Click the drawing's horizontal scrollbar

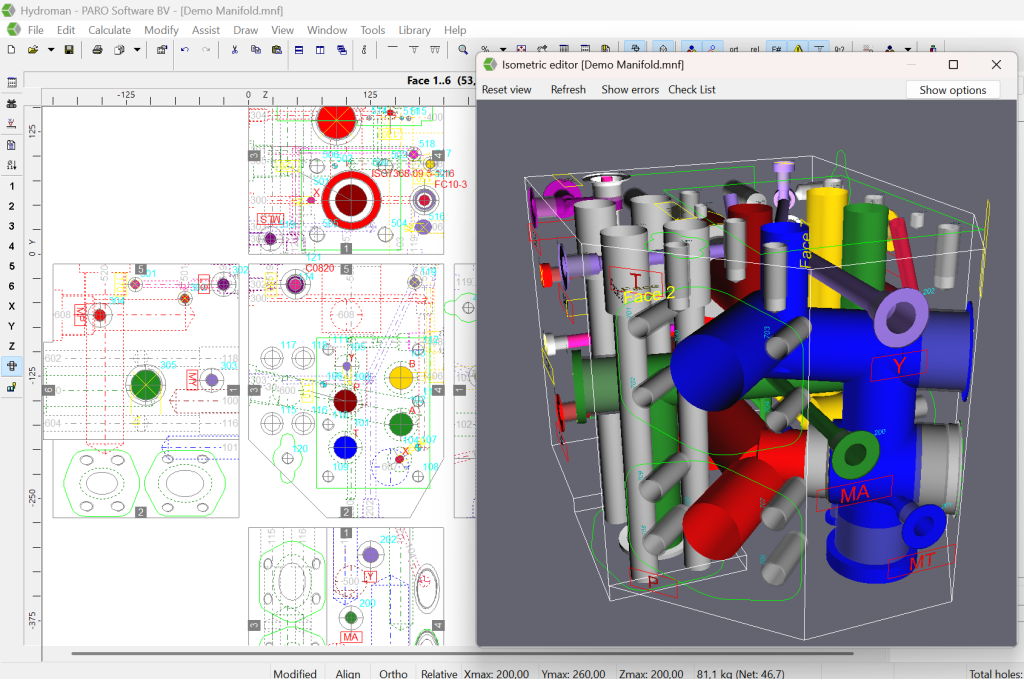coord(462,653)
